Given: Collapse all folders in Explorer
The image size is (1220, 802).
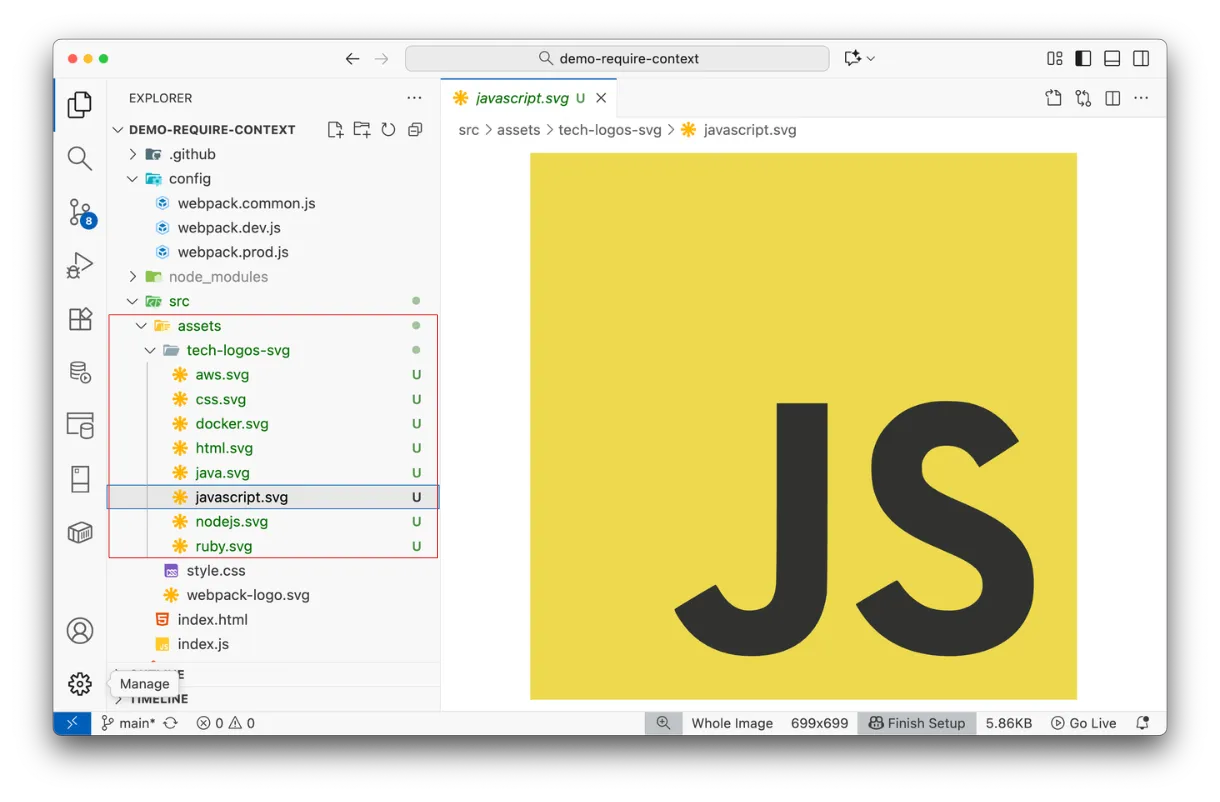Looking at the screenshot, I should coord(415,130).
